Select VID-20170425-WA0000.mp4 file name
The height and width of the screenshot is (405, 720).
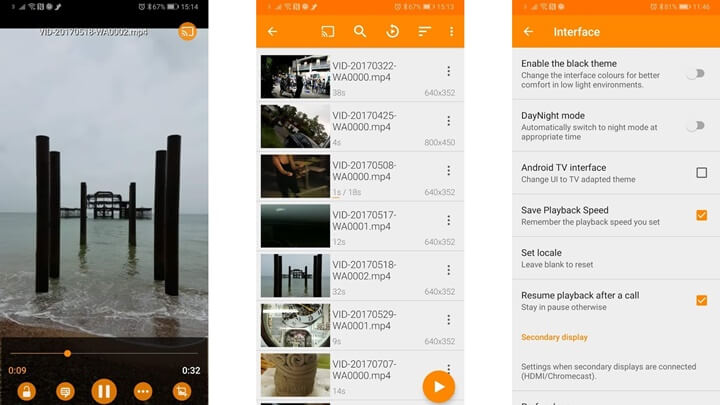tap(364, 121)
